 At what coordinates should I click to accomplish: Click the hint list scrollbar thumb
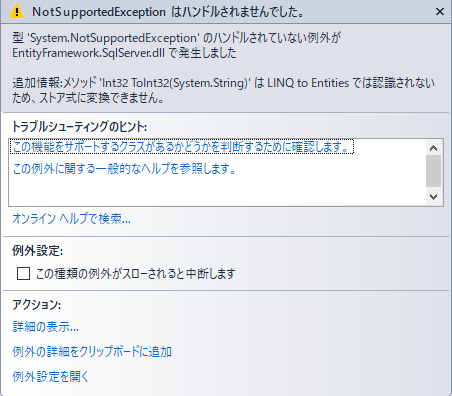433,171
